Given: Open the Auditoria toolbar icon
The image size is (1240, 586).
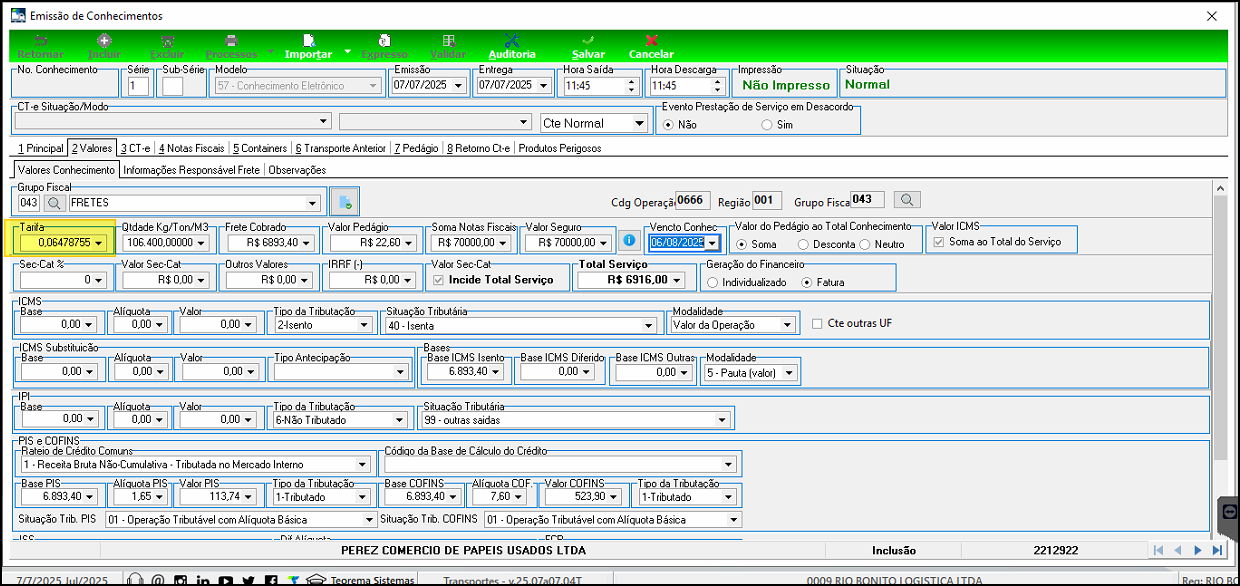Looking at the screenshot, I should click(512, 41).
